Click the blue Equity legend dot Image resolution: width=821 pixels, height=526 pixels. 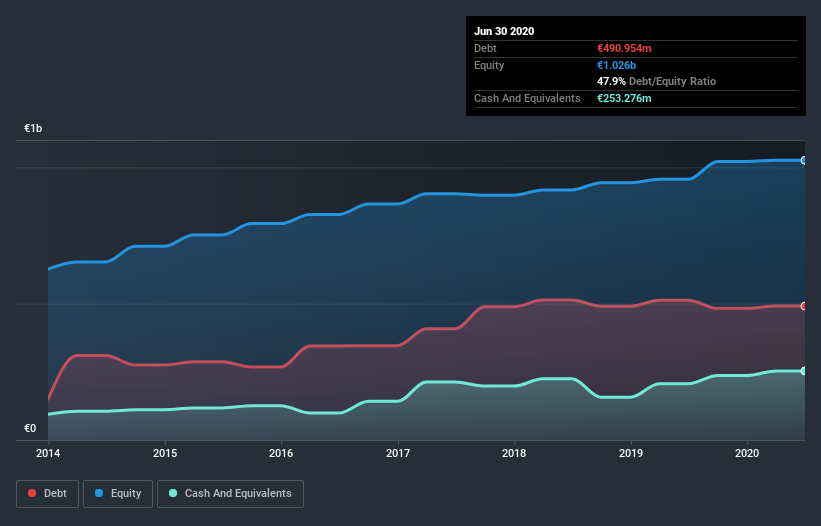[99, 493]
